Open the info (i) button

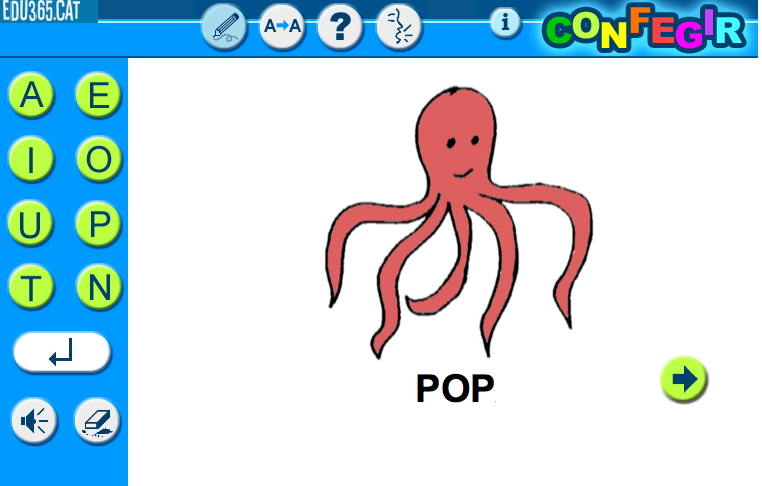505,23
